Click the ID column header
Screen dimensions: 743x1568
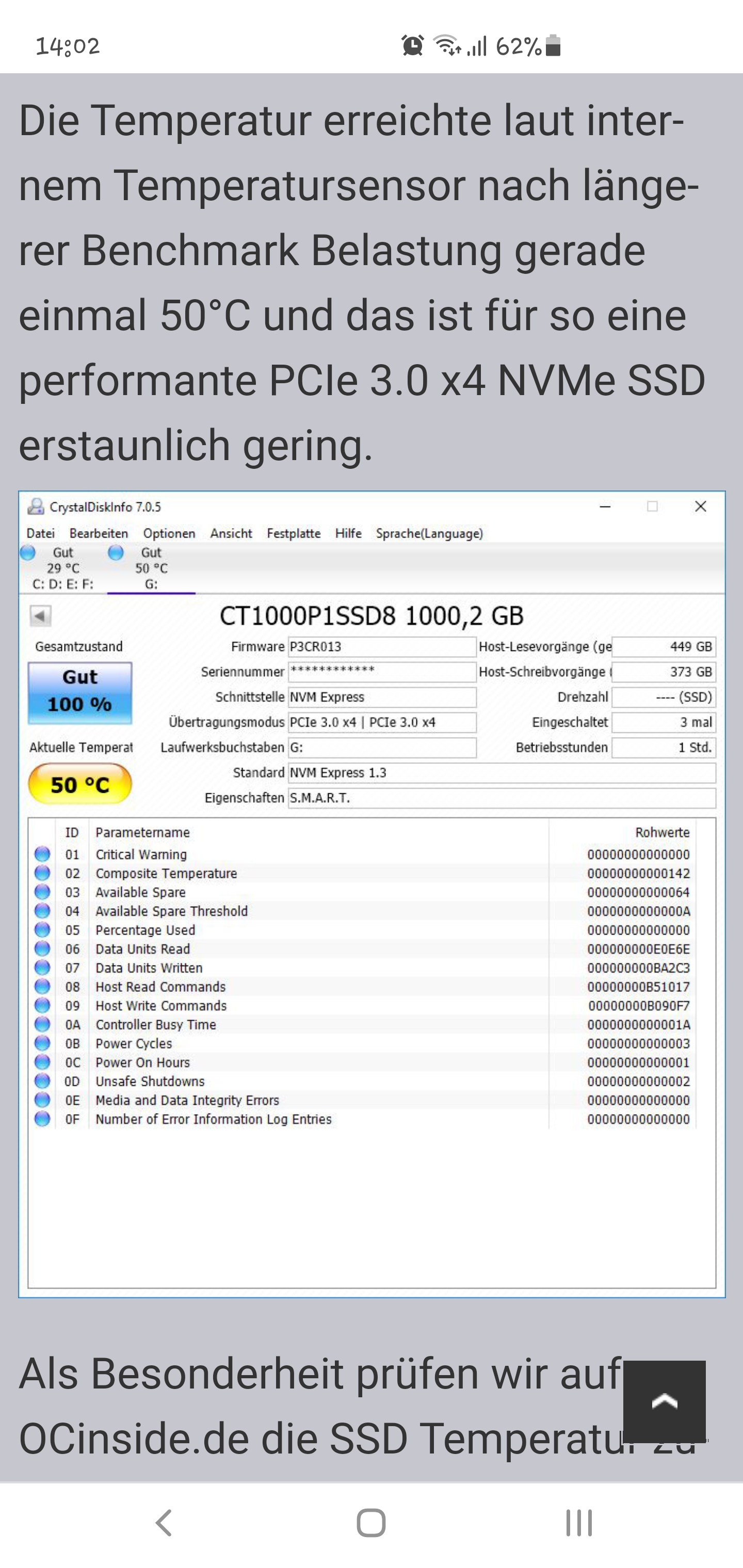[x=72, y=832]
